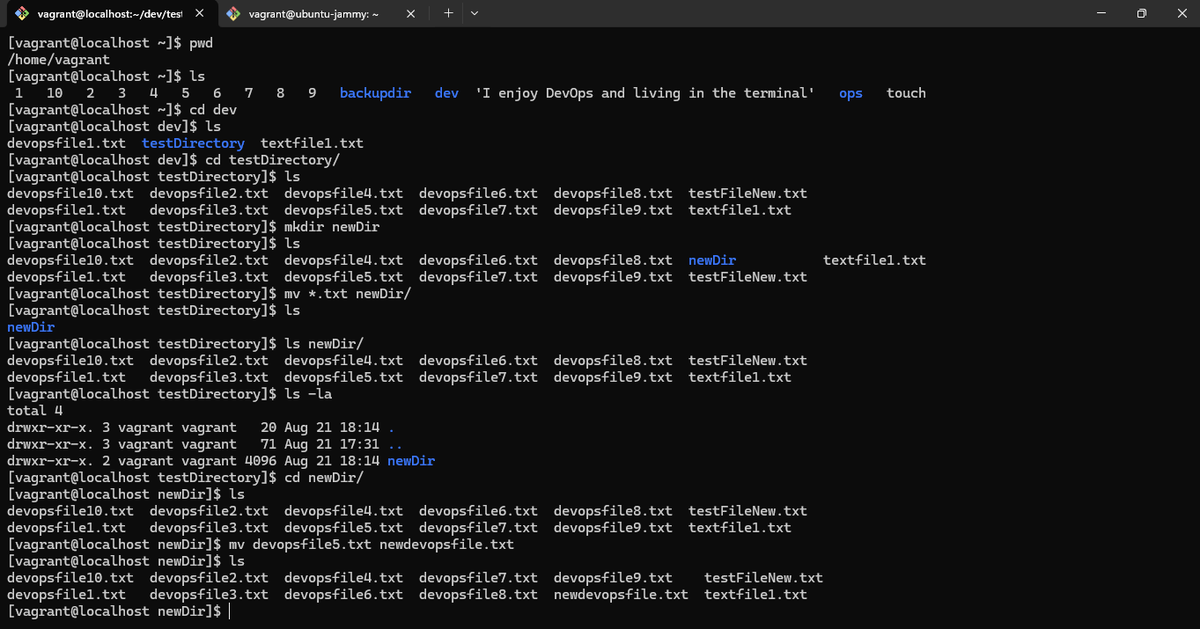Click lone blue newDir after mv command
Viewport: 1200px width, 629px height.
tap(31, 327)
